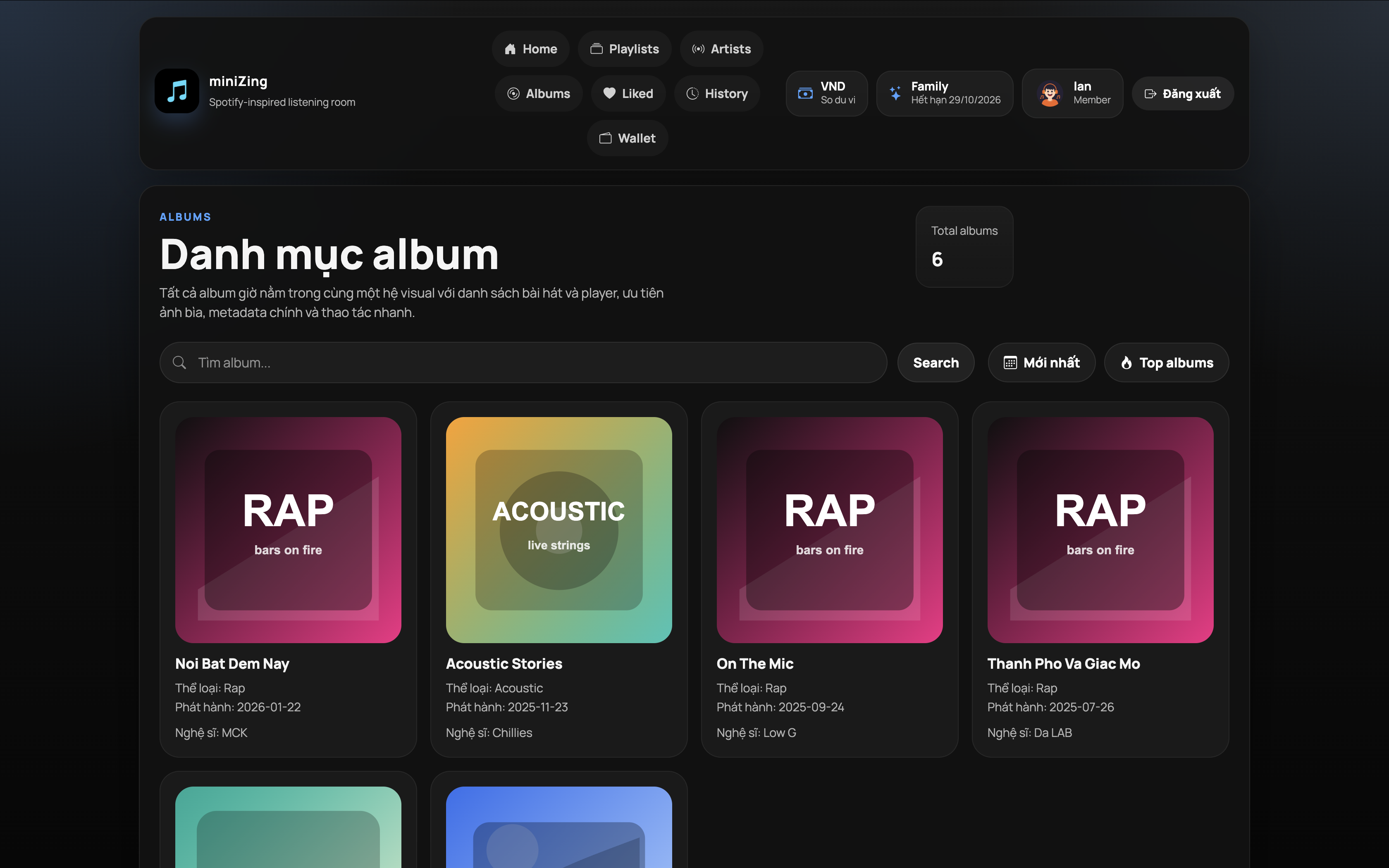Open the Acoustic Stories album cover
The image size is (1389, 868).
[559, 530]
